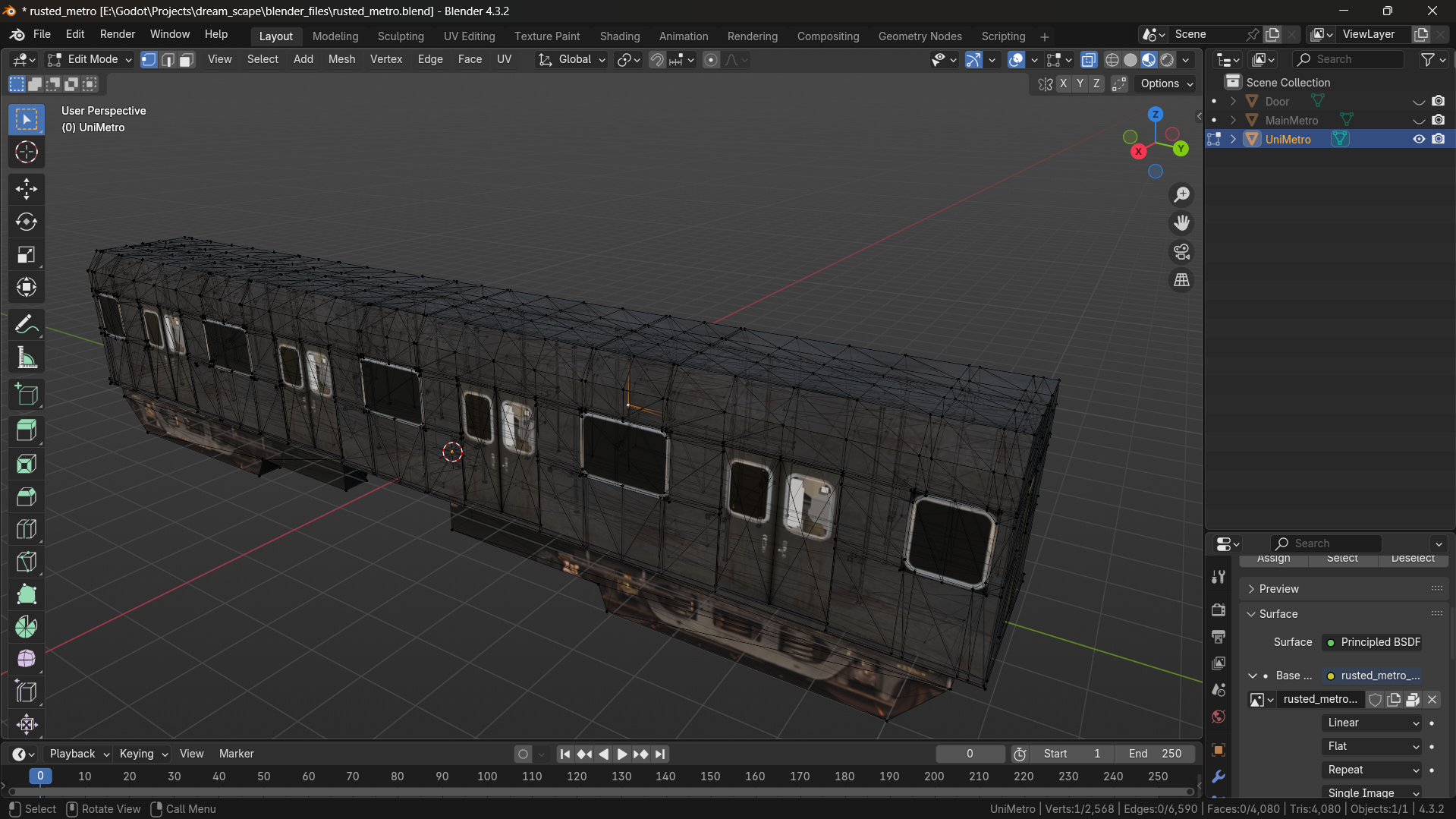Viewport: 1456px width, 819px height.
Task: Toggle X axis mirror button
Action: point(1063,83)
